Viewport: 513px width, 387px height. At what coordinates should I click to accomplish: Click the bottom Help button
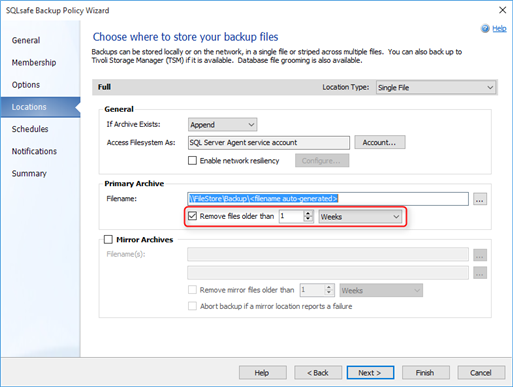point(262,373)
